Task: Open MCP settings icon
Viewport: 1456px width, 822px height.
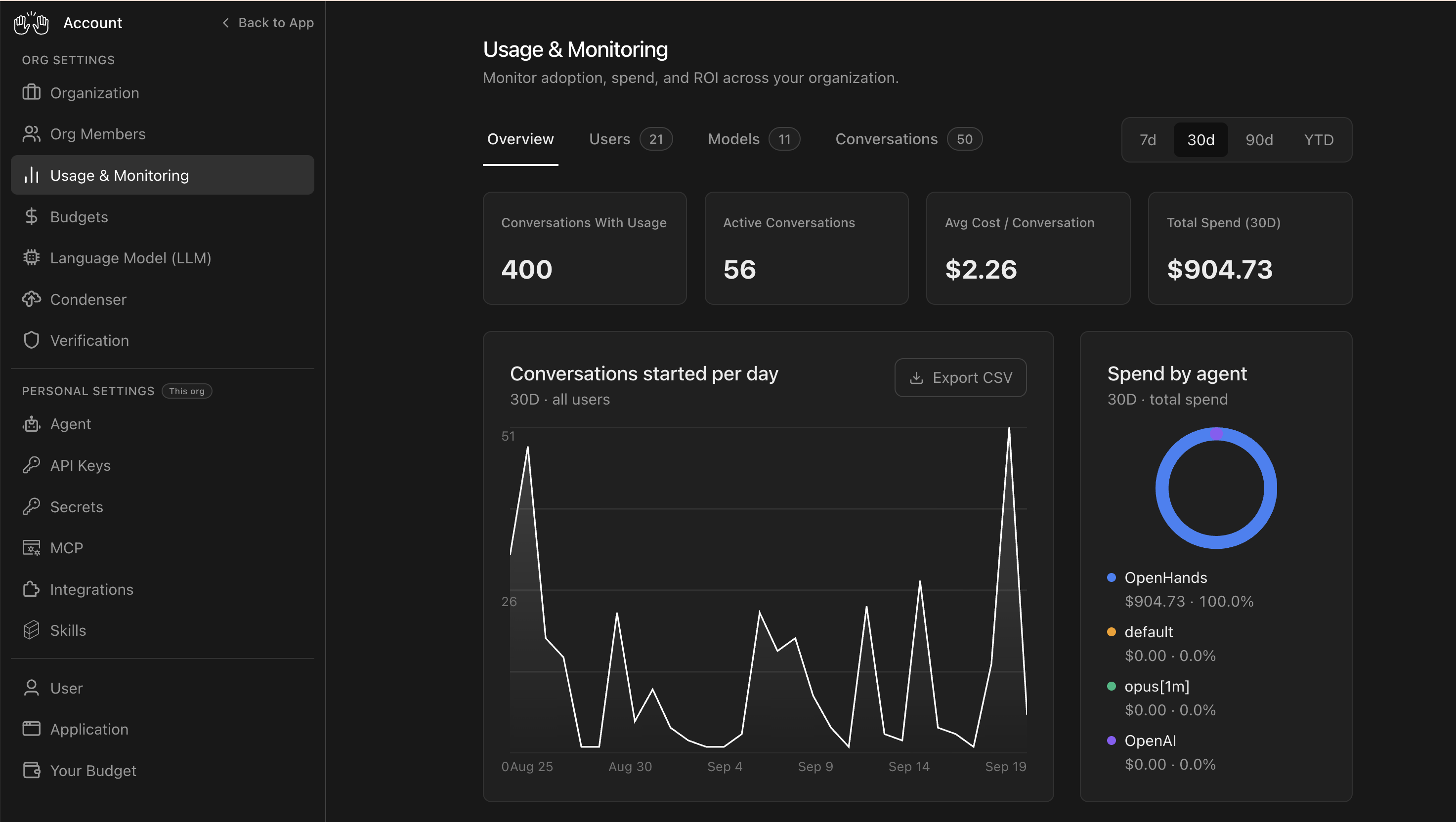Action: tap(32, 547)
